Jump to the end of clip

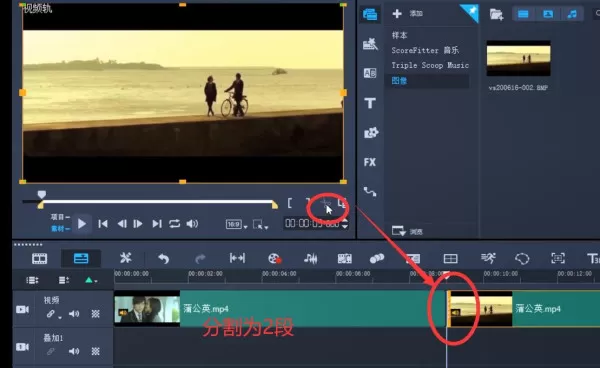pyautogui.click(x=157, y=224)
